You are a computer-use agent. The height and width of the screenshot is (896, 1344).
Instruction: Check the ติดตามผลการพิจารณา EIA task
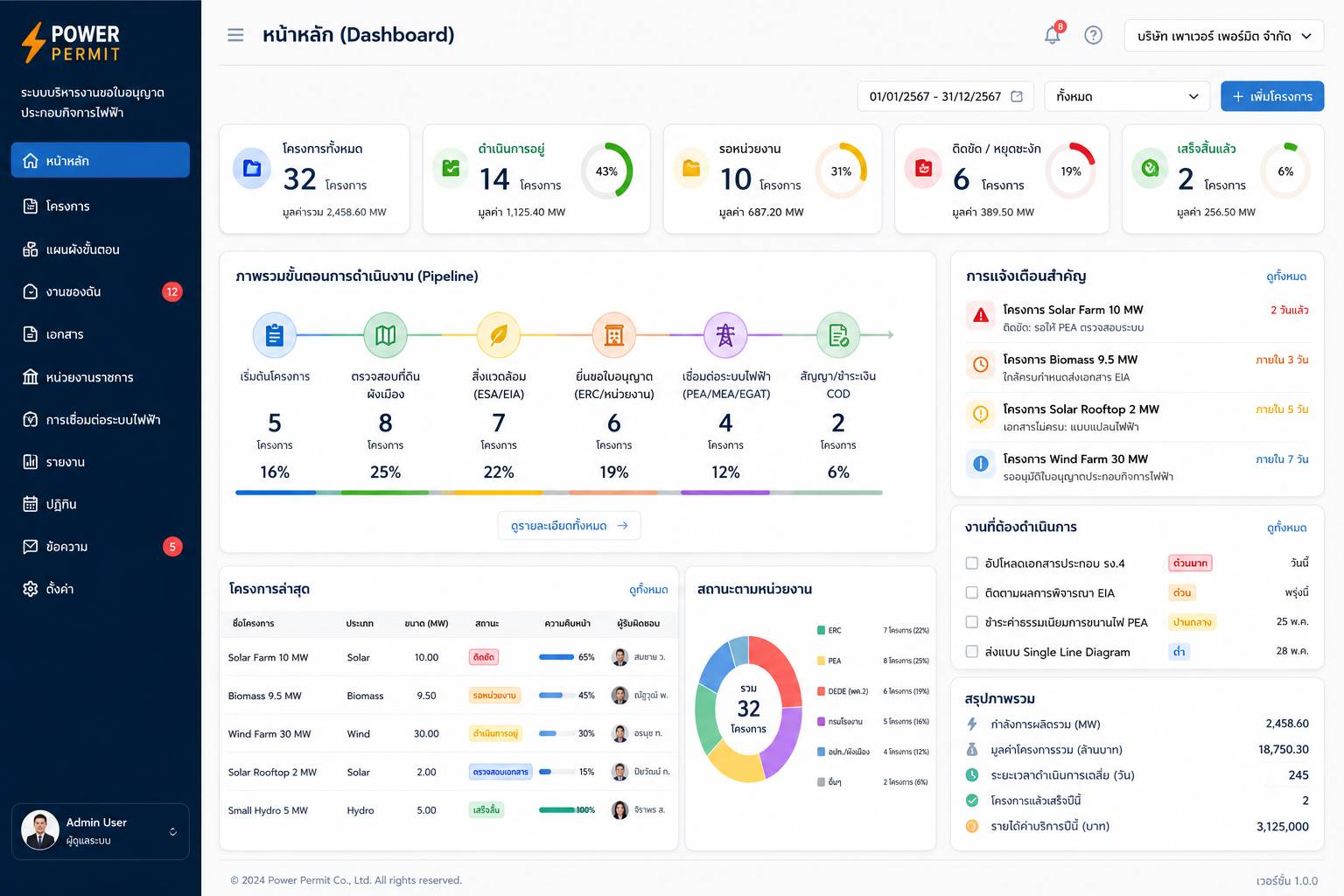(971, 592)
